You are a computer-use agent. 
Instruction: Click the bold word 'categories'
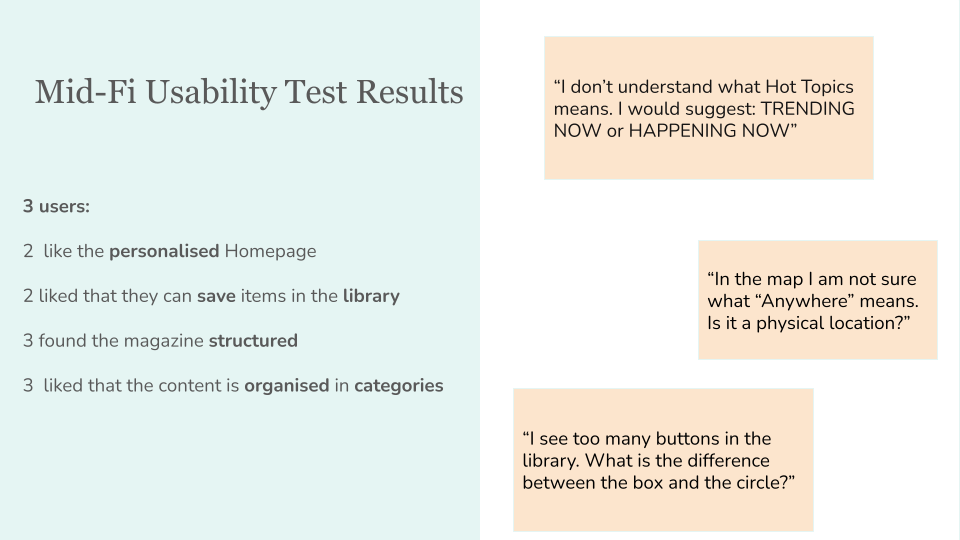[x=399, y=386]
